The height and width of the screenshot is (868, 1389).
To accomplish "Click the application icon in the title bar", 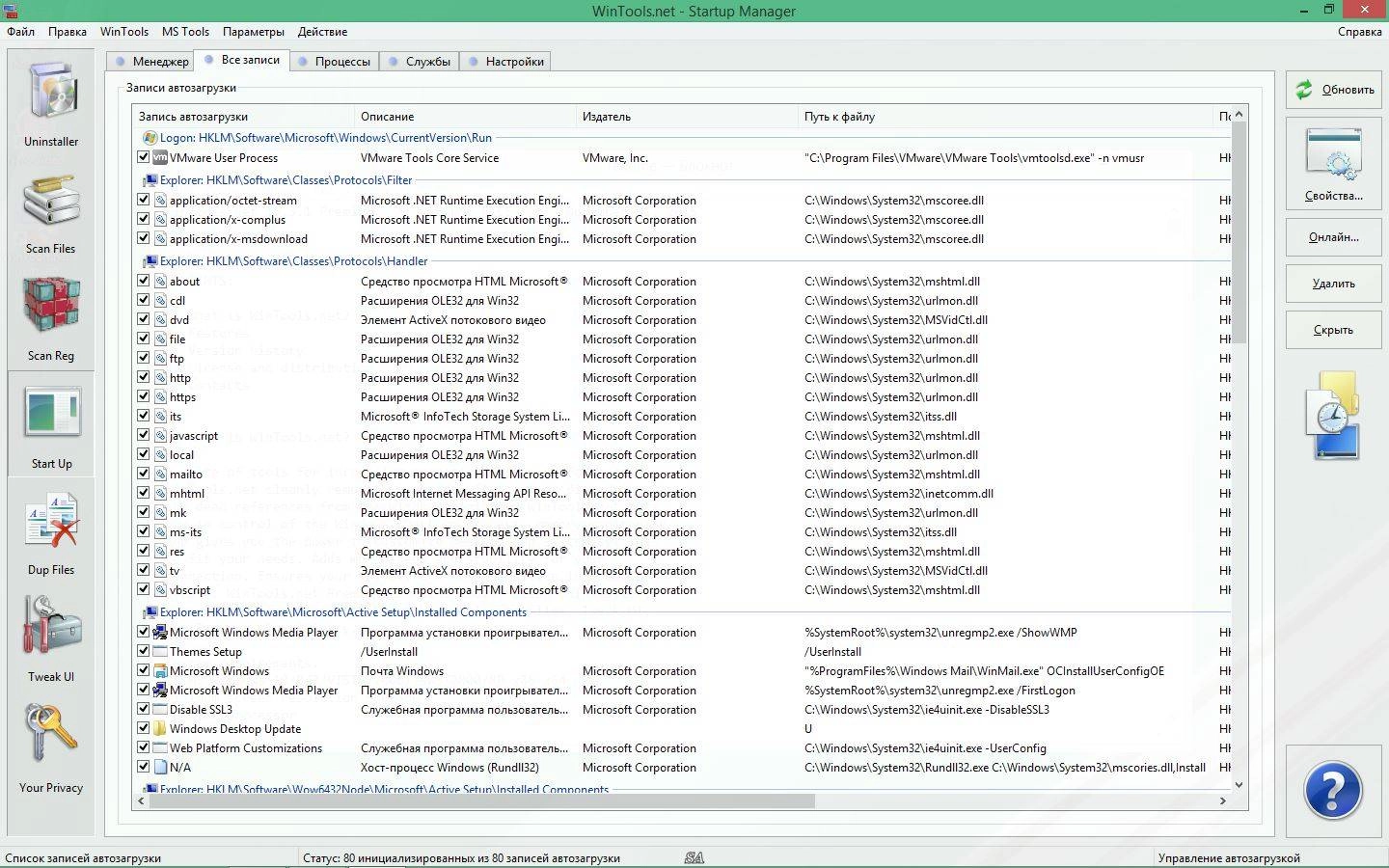I will [9, 10].
